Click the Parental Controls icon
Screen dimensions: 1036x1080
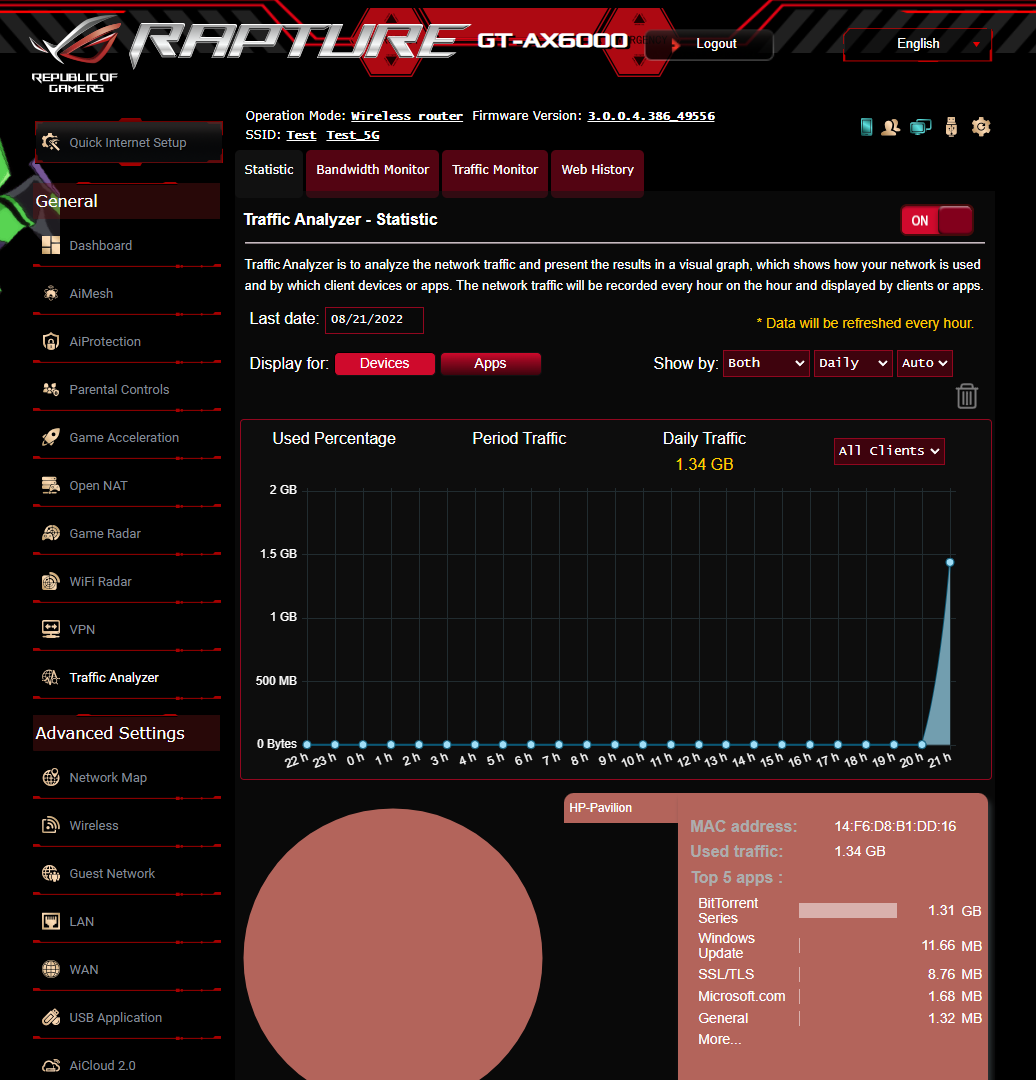pyautogui.click(x=51, y=389)
